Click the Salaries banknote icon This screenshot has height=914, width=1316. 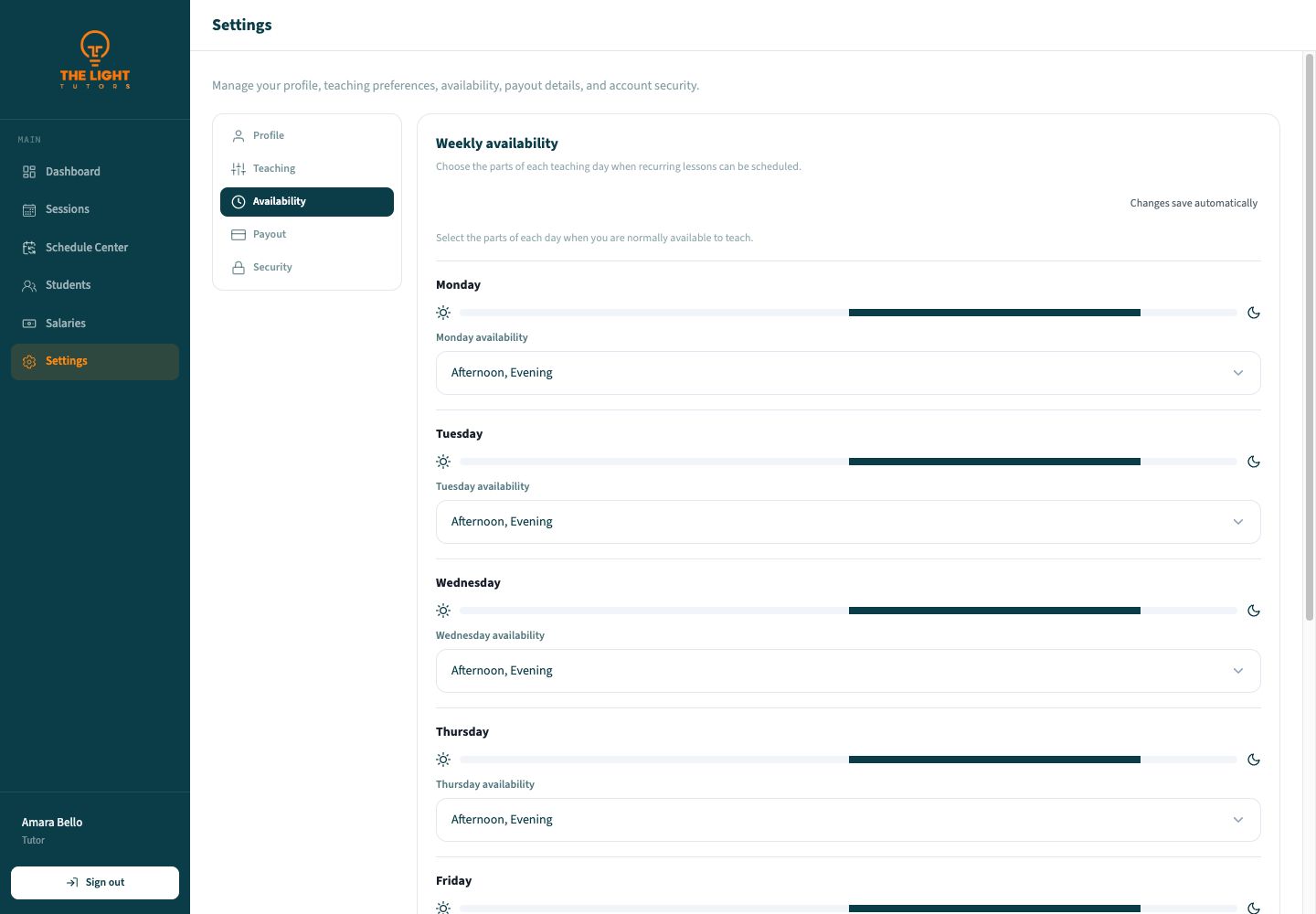coord(29,324)
